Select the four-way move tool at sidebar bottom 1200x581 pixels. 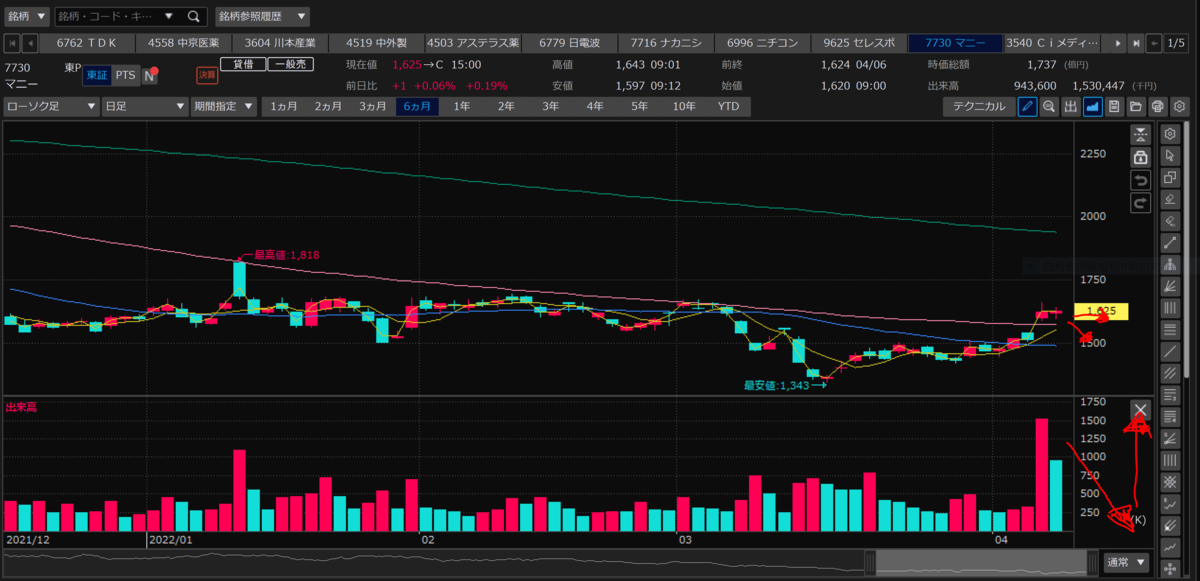[1170, 569]
